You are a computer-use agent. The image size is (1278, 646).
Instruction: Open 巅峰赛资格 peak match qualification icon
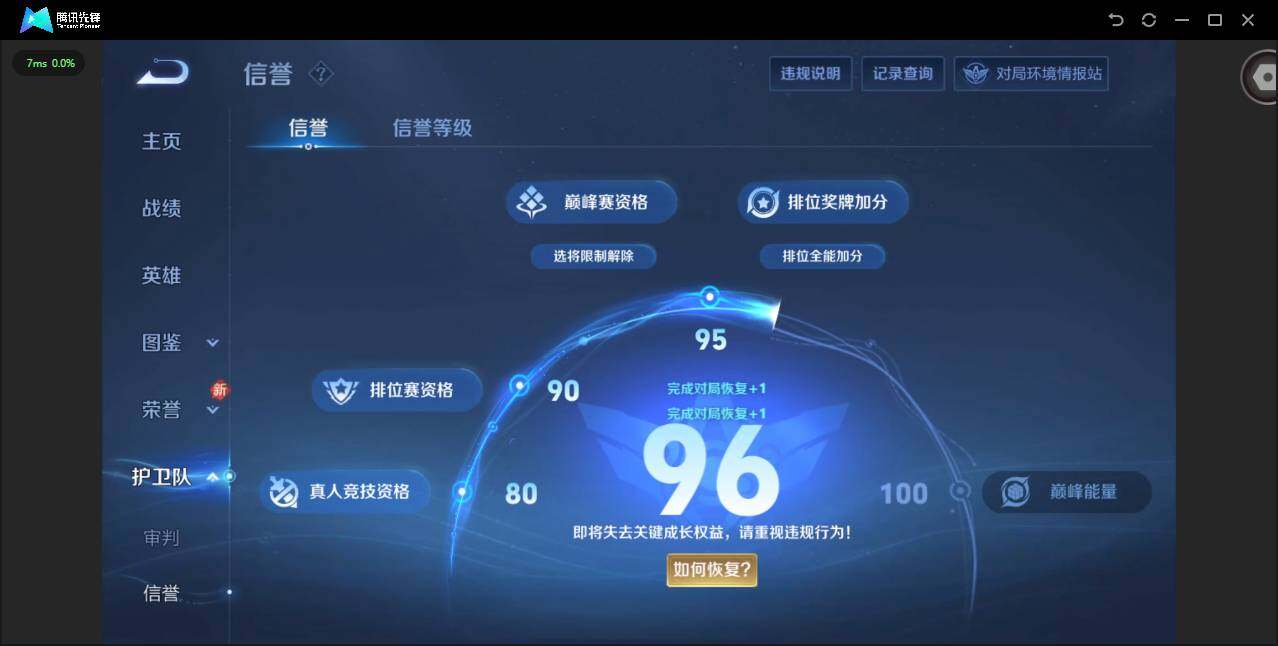529,201
